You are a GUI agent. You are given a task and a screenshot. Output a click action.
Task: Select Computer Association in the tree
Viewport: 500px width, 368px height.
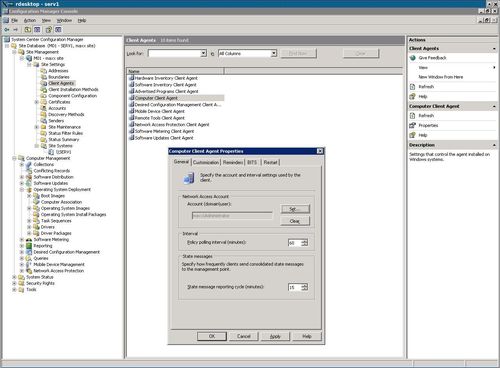pos(61,202)
